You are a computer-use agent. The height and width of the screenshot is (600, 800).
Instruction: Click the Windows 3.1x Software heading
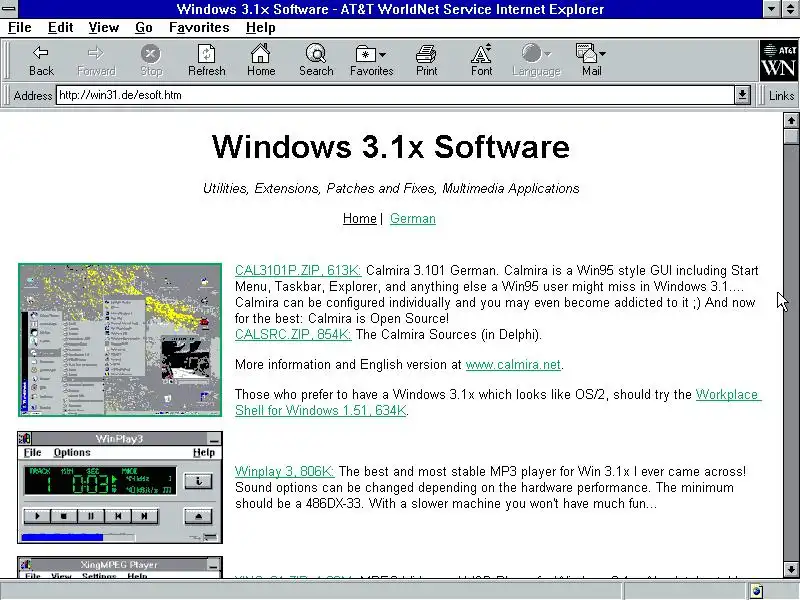pos(391,147)
